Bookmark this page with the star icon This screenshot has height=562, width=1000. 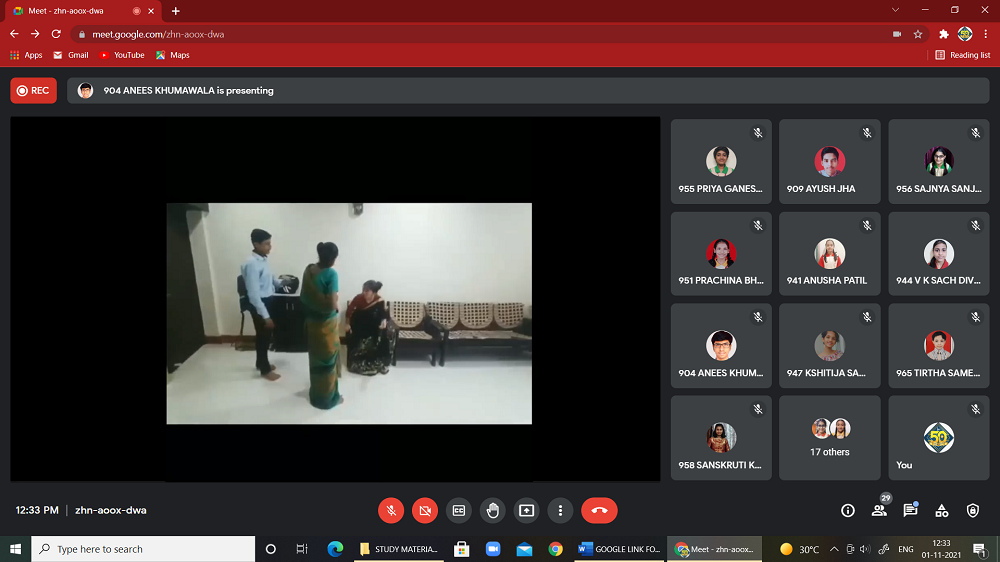click(918, 34)
